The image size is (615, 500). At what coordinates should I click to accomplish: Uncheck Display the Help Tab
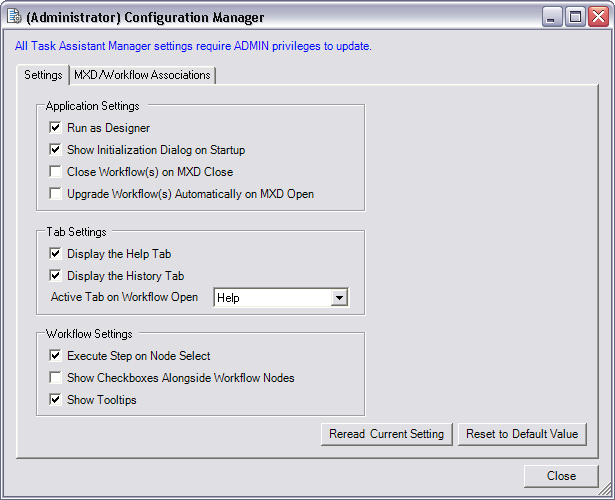[x=55, y=254]
